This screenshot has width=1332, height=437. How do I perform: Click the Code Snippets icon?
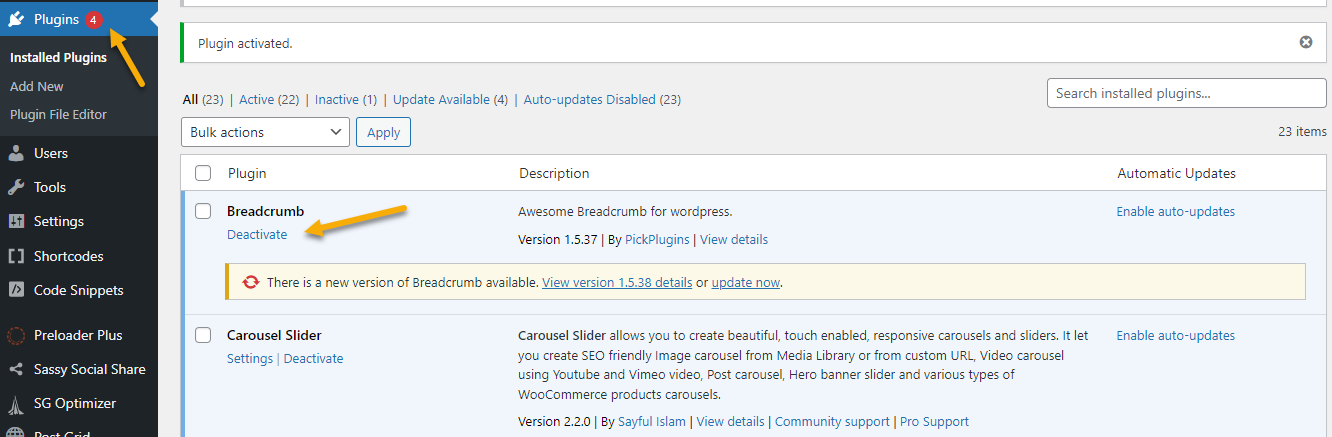coord(16,290)
